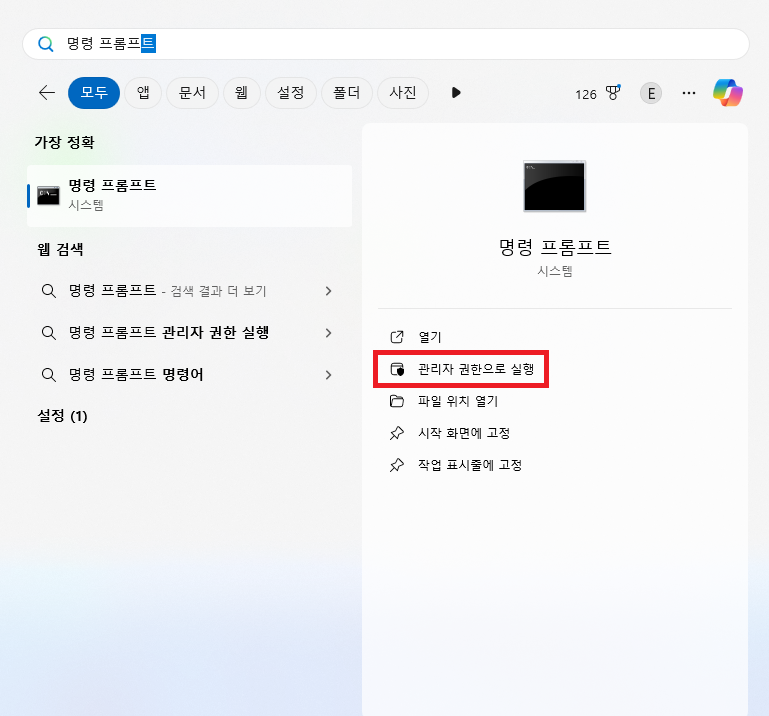
Task: Click the 열기 open icon
Action: (397, 337)
